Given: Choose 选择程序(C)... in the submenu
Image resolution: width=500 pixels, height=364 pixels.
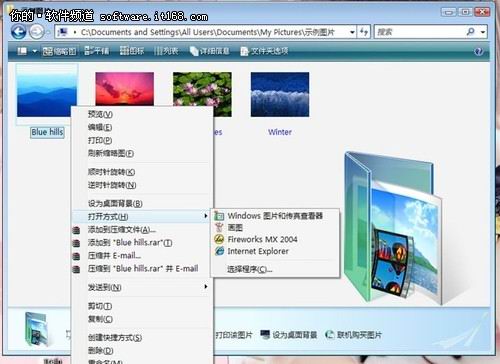Looking at the screenshot, I should pos(275,269).
